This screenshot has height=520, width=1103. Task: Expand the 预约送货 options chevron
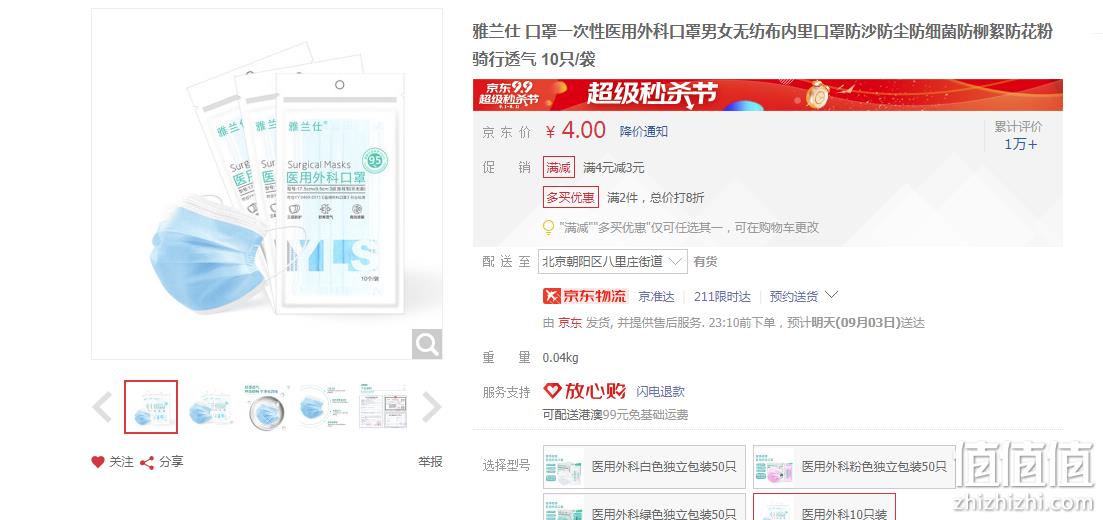pos(831,296)
